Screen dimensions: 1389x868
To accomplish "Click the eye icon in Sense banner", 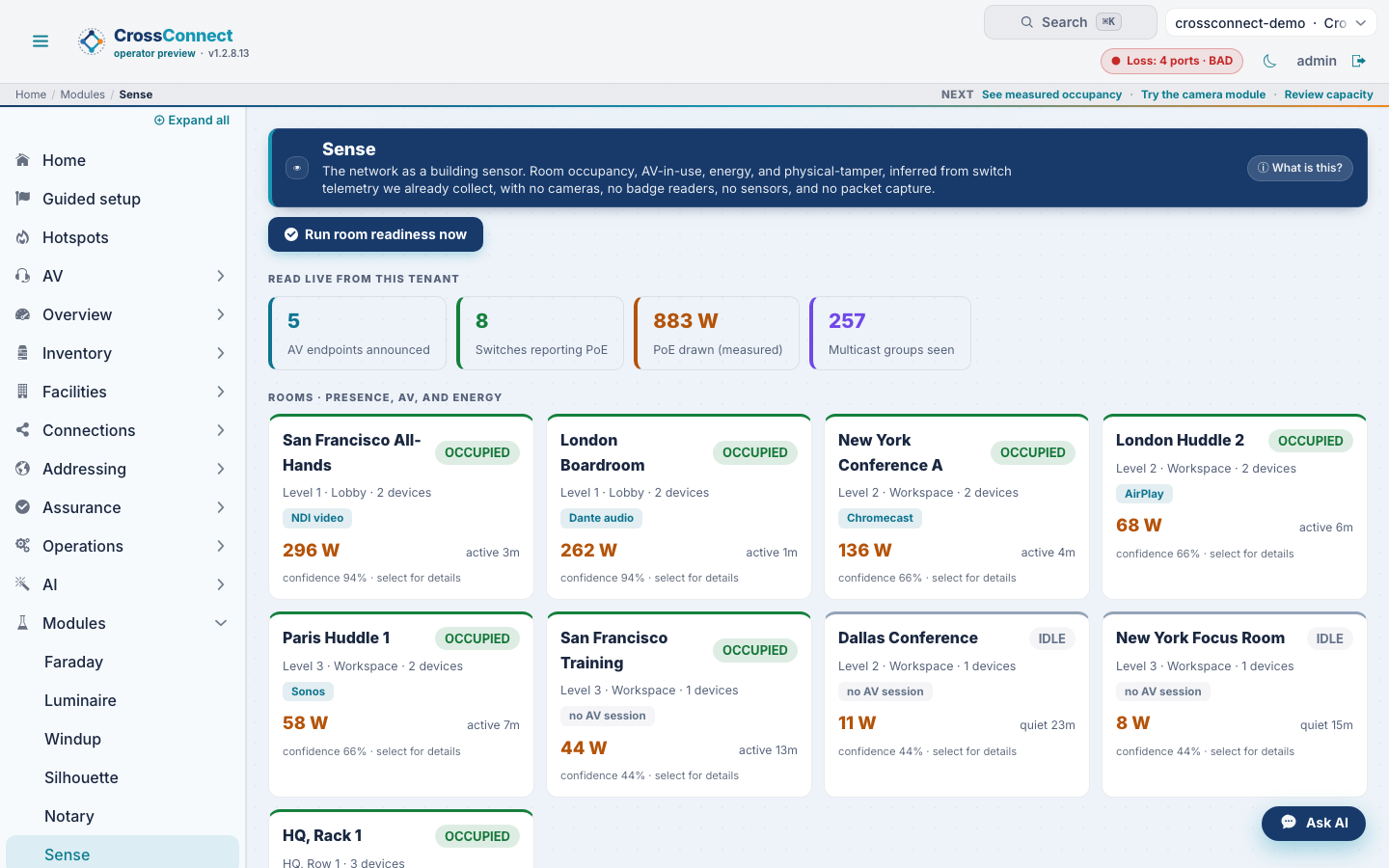I will point(297,168).
